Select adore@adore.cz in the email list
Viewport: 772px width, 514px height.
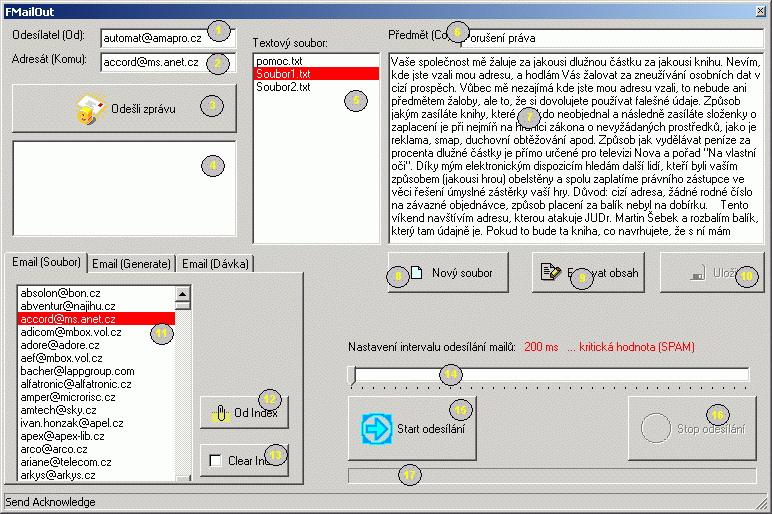pyautogui.click(x=96, y=345)
